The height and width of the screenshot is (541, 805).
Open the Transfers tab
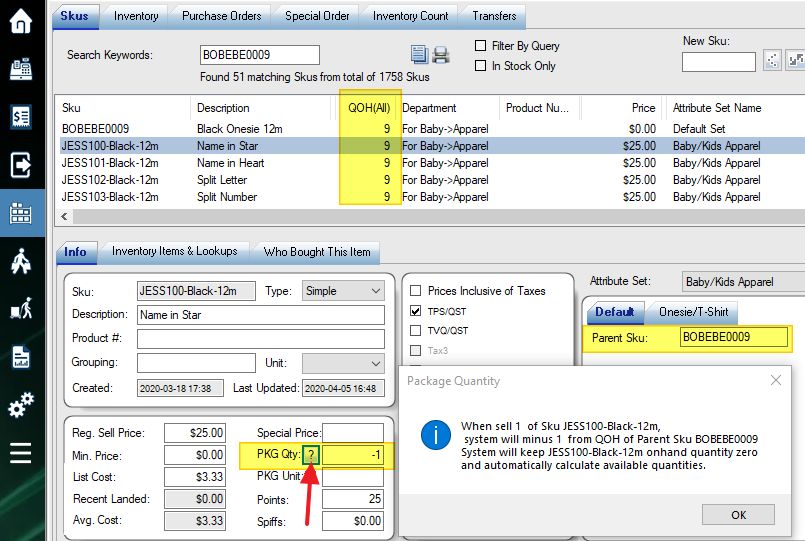point(494,16)
